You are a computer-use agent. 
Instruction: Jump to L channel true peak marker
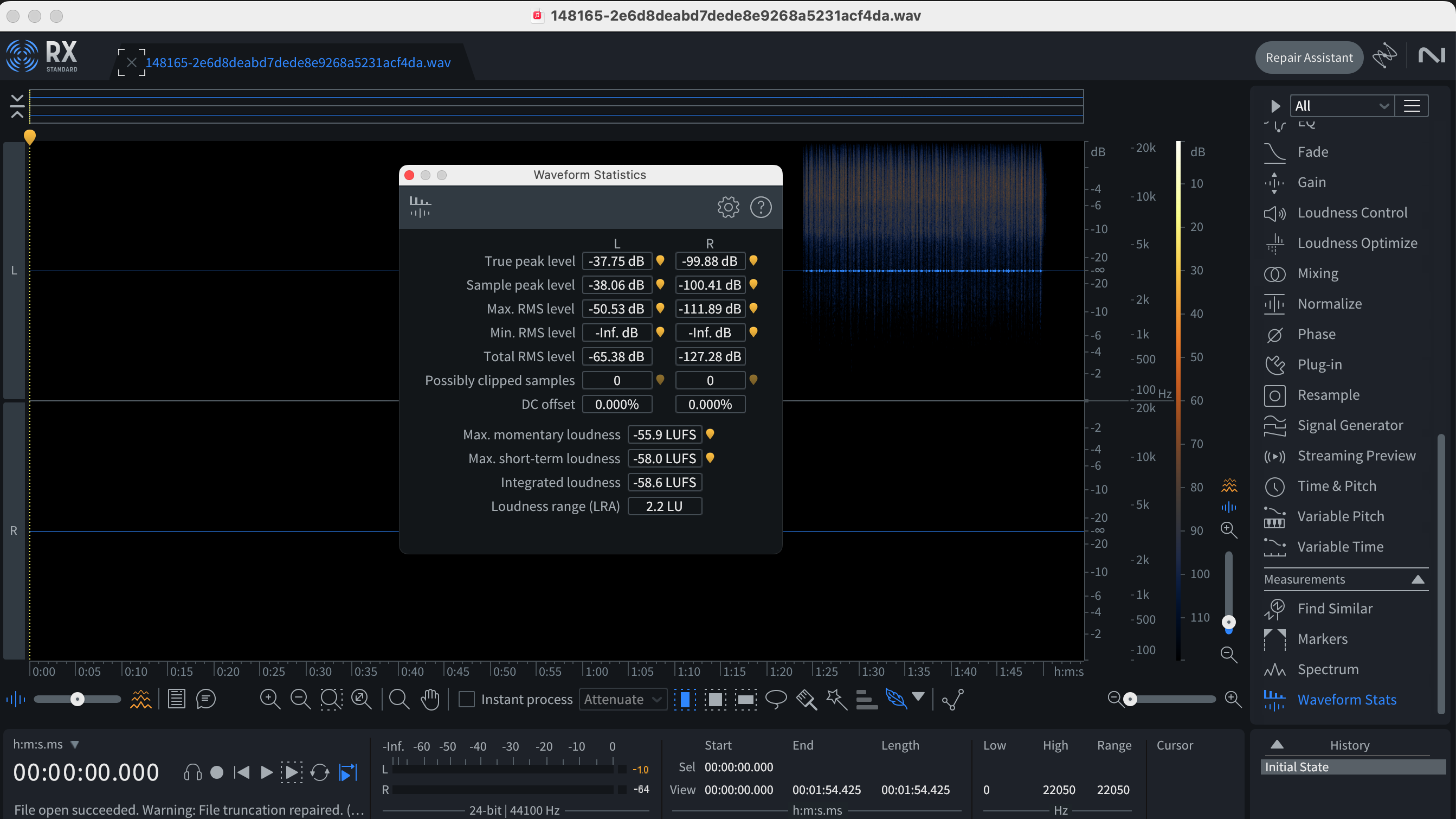point(660,261)
